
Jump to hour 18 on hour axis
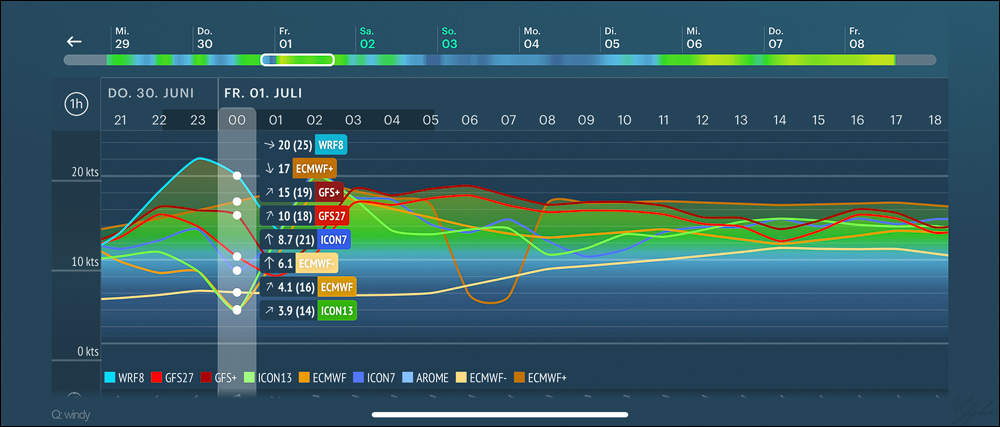point(934,120)
